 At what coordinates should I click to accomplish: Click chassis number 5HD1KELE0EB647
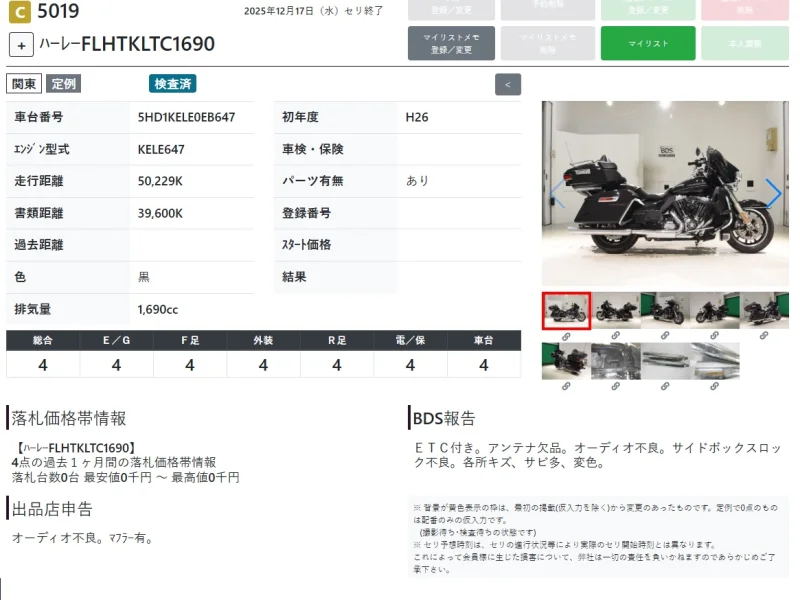tap(186, 117)
